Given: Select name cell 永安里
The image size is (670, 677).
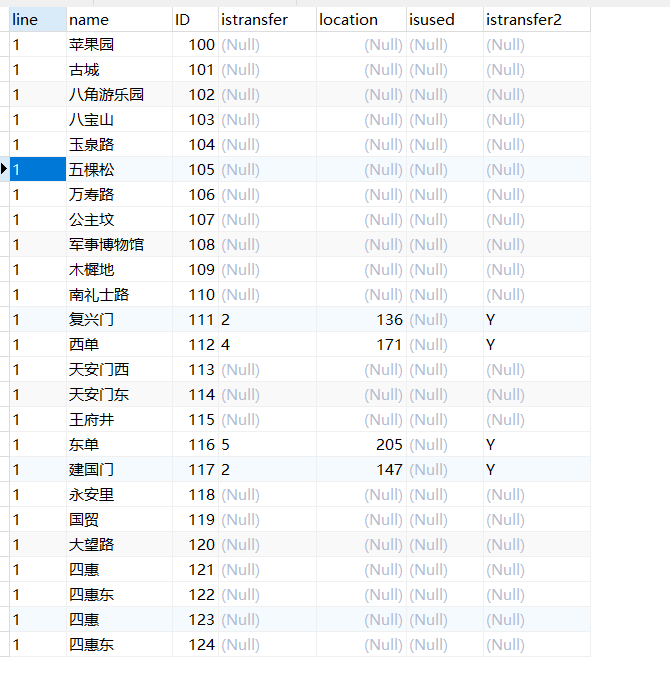Looking at the screenshot, I should tap(119, 495).
